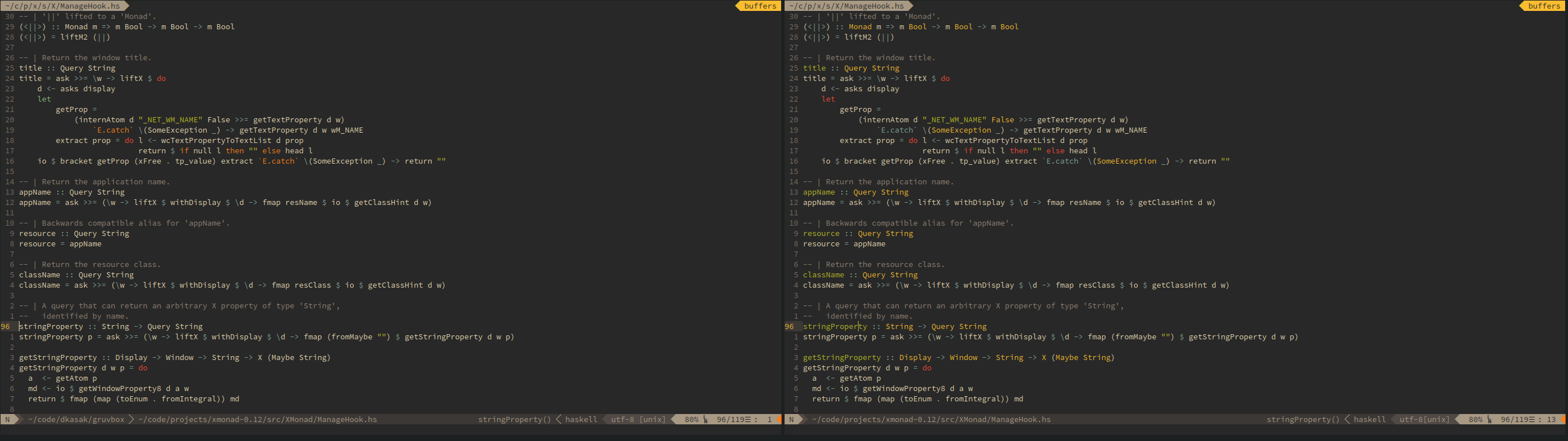The image size is (1568, 441).
Task: Click 'appName :: Query String' line in right pane
Action: pos(855,192)
